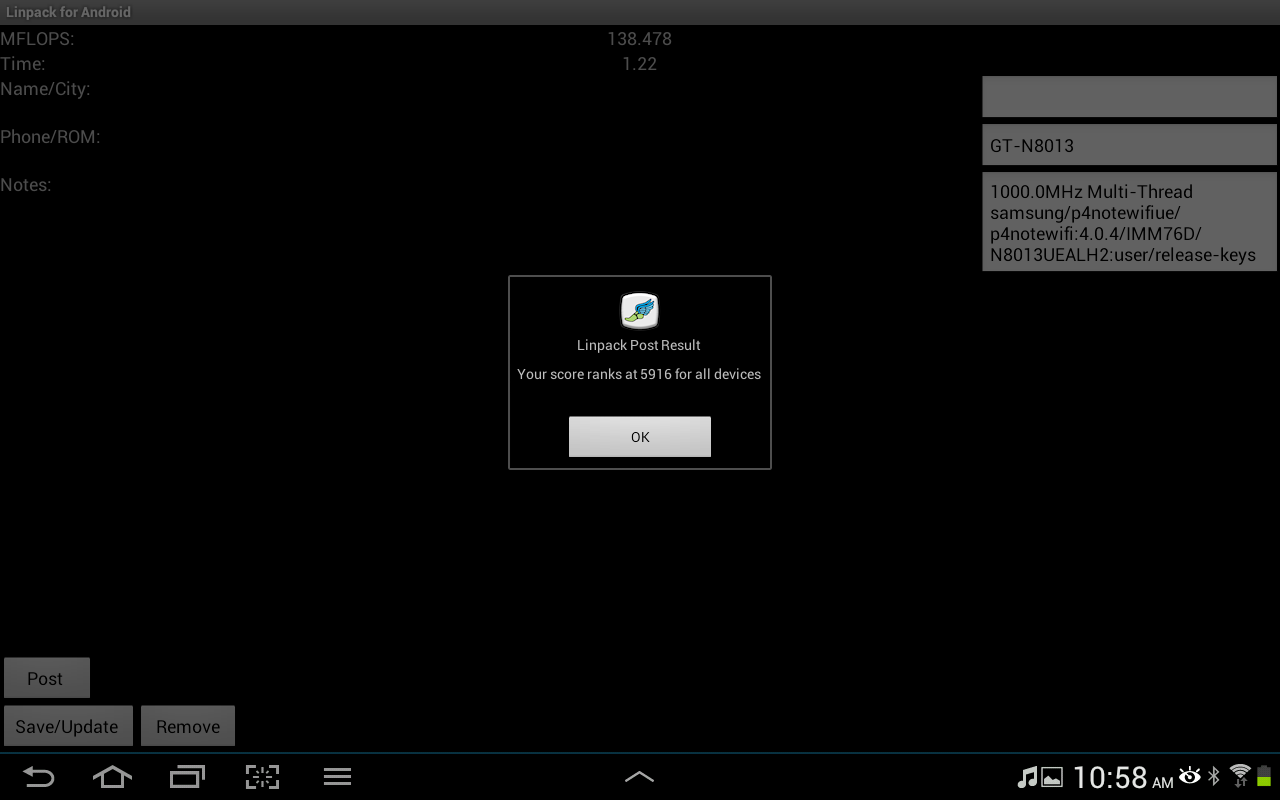This screenshot has height=800, width=1280.
Task: Click the 'Linpack for Android' title
Action: (68, 12)
